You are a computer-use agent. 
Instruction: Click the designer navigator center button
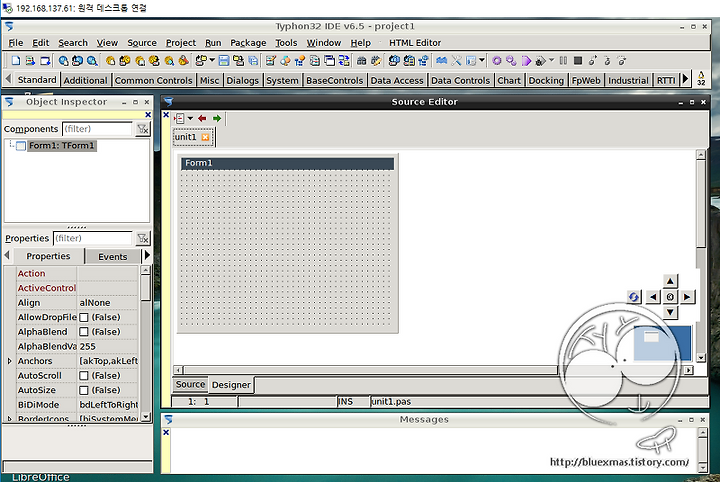click(x=670, y=297)
